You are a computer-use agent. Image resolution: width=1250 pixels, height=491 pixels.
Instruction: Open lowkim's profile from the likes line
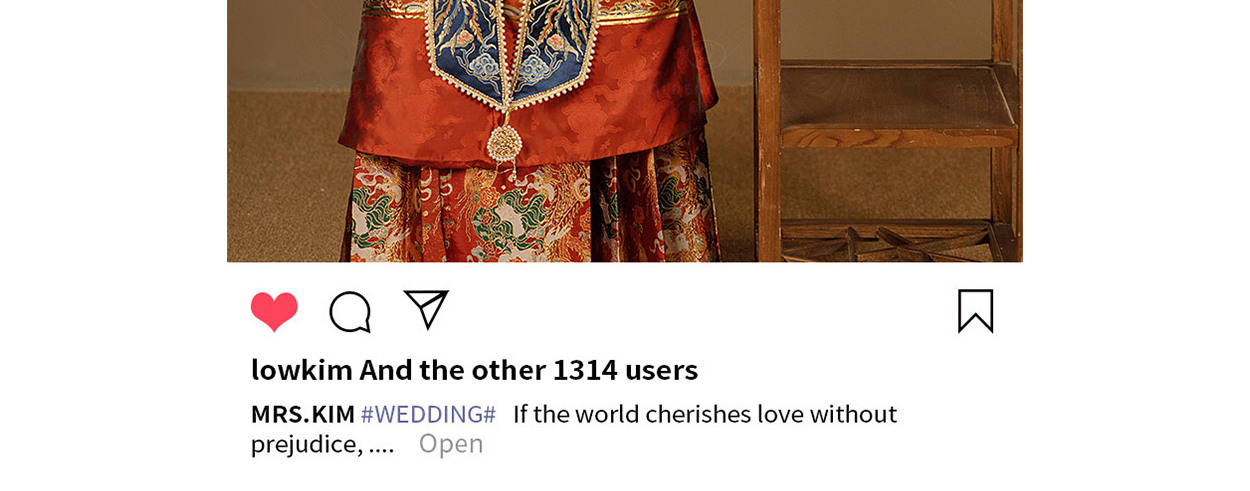pos(302,370)
